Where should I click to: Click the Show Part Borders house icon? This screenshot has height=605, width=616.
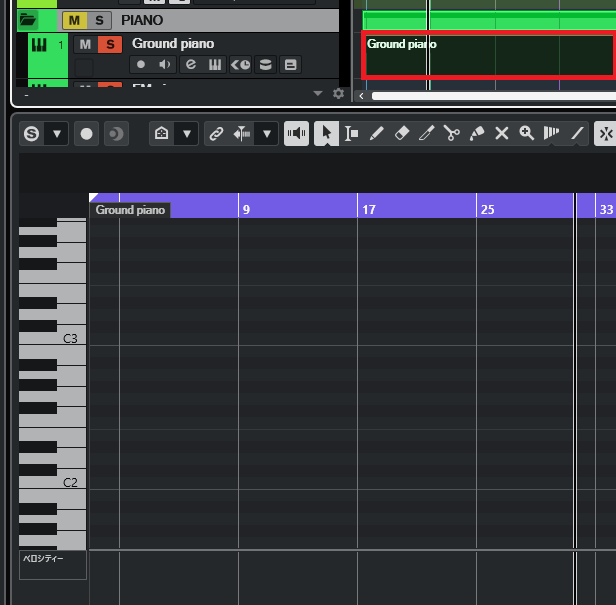161,134
